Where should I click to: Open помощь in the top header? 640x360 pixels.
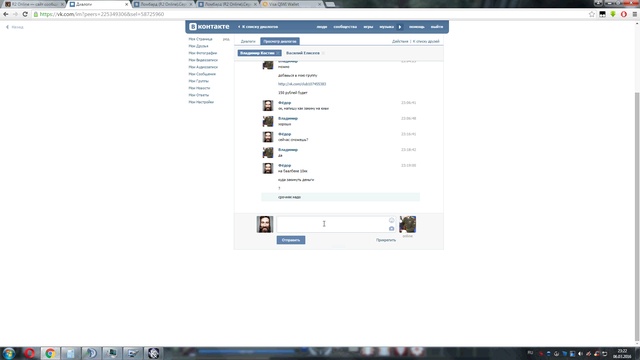coord(417,27)
